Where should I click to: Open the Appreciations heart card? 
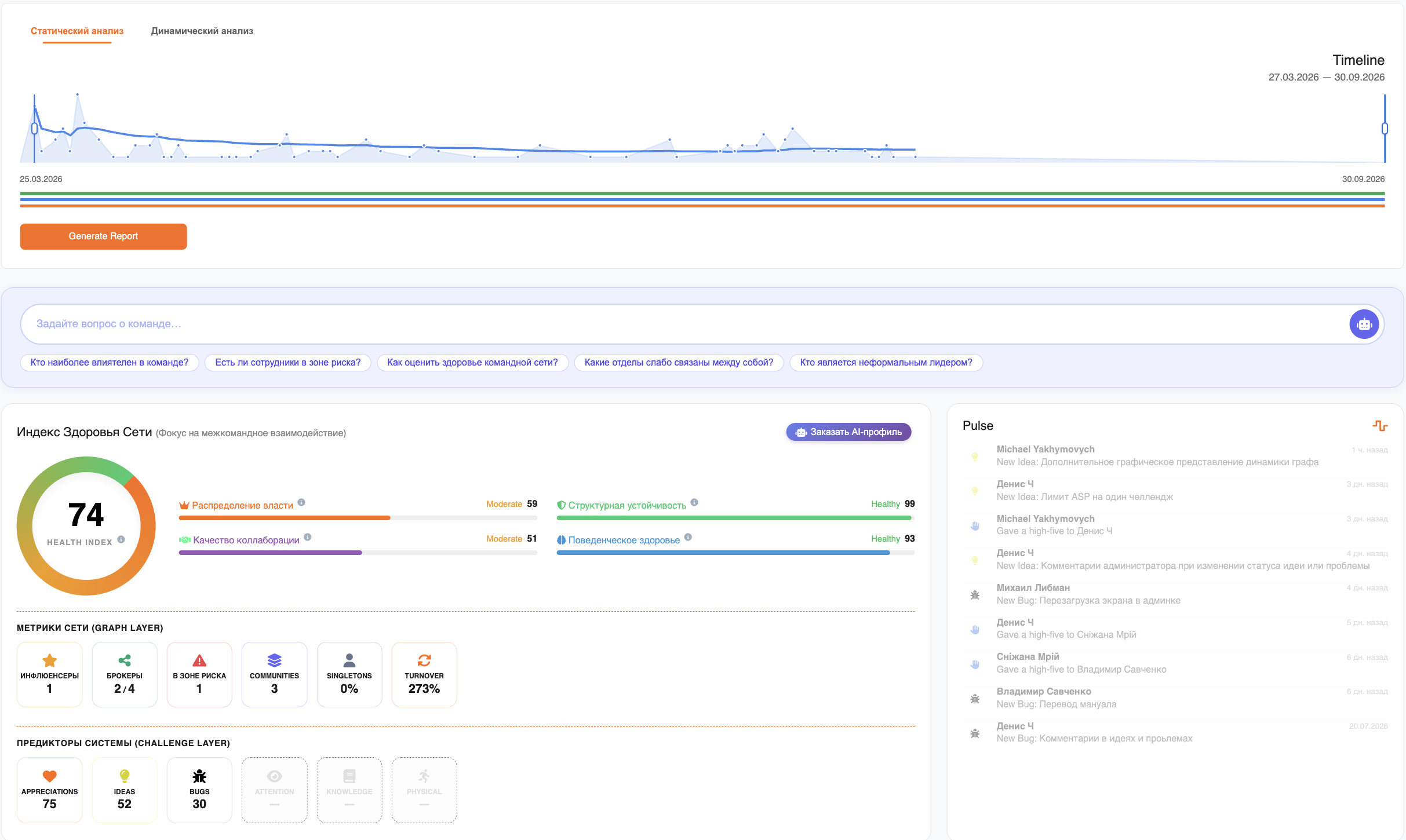(x=50, y=790)
